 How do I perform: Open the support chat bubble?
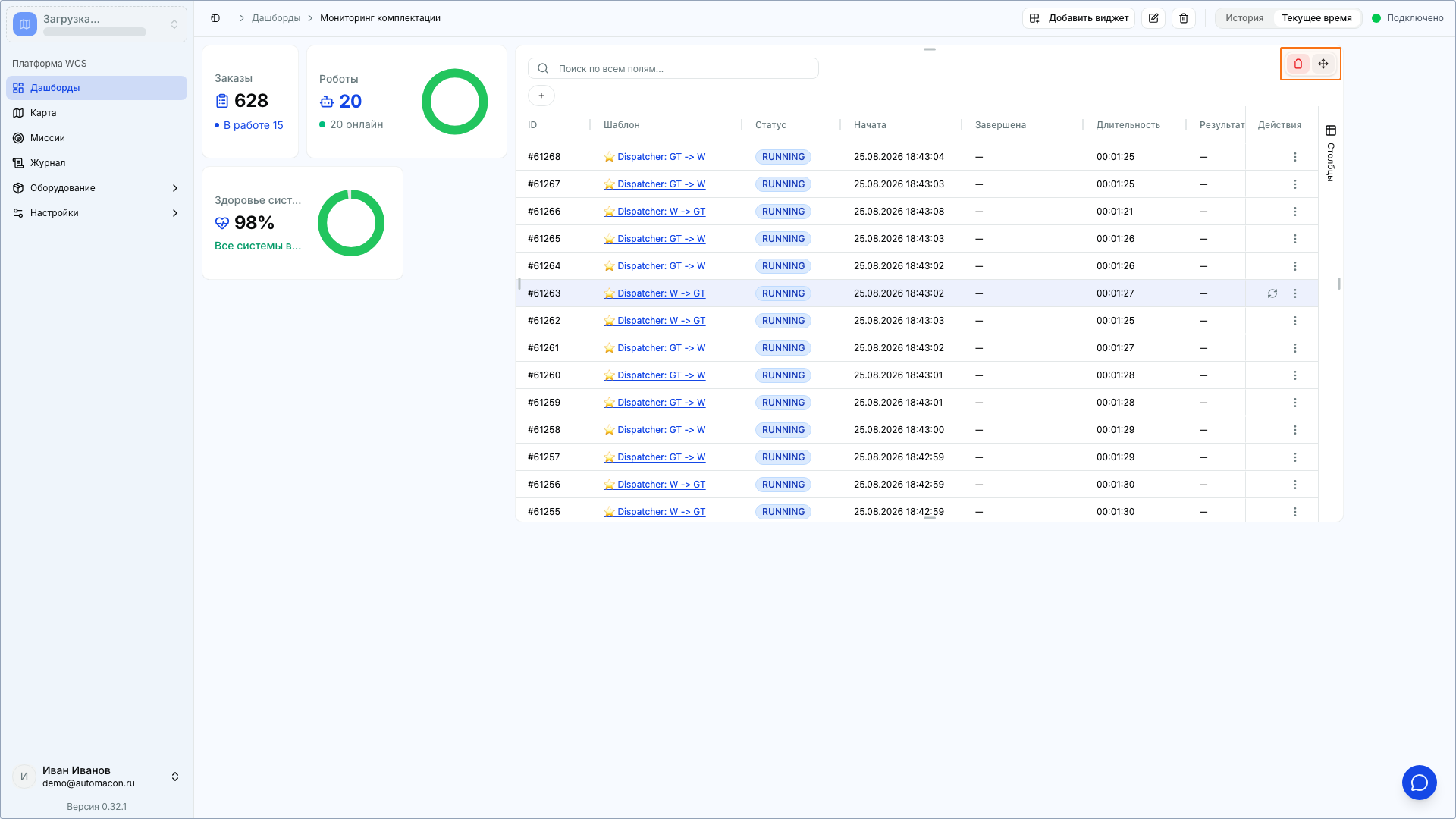click(1420, 783)
